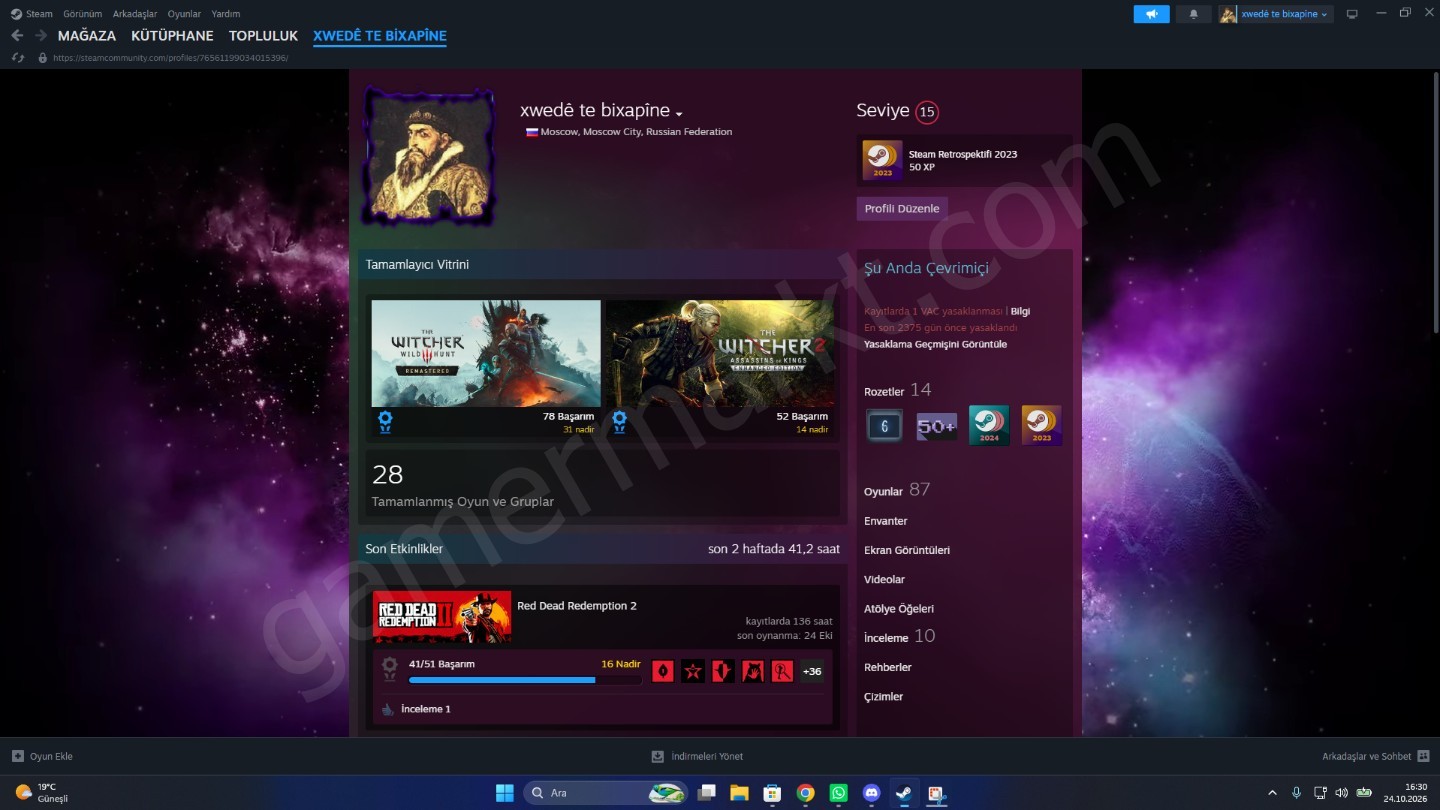
Task: Go back with the back arrow
Action: [x=17, y=36]
